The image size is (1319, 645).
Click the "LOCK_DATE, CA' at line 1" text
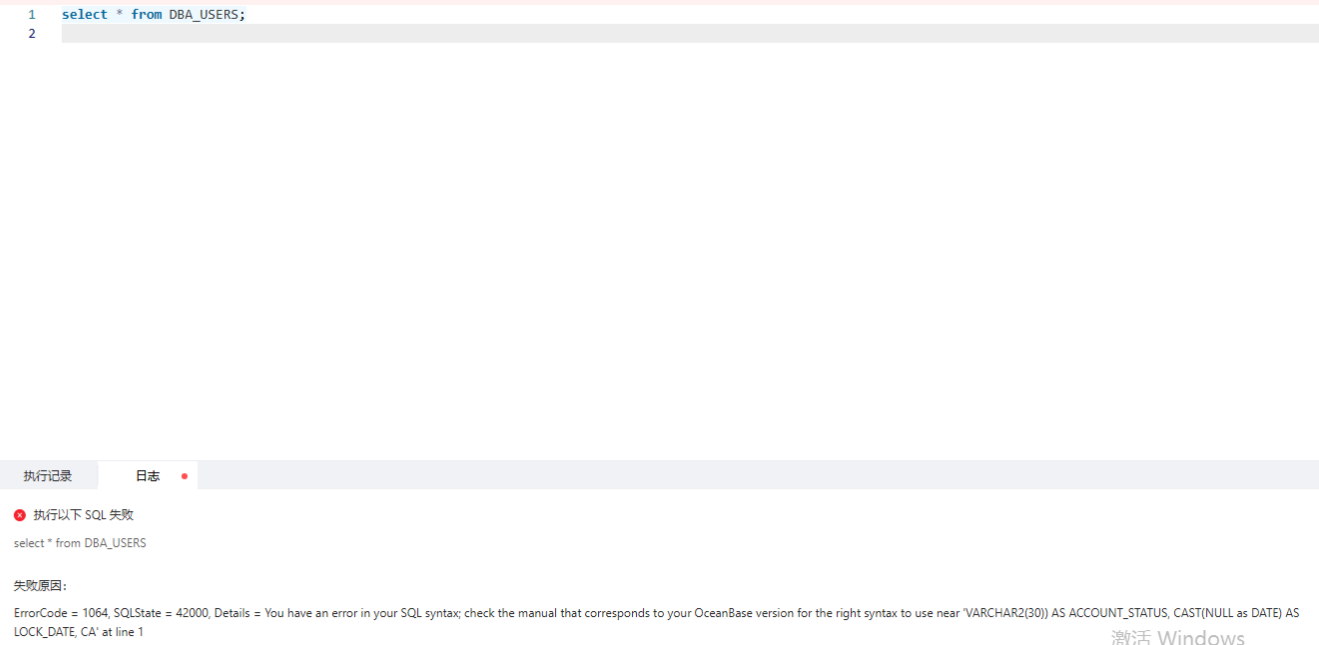pos(79,632)
